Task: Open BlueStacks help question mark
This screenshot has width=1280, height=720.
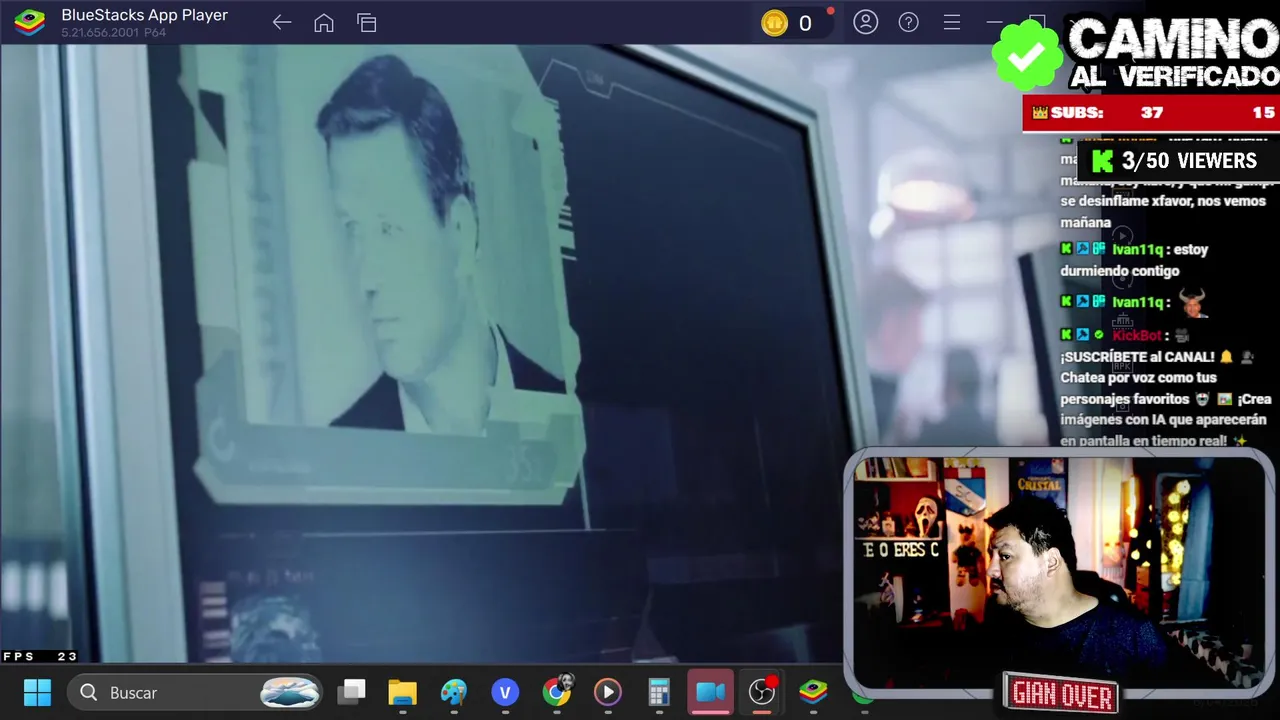Action: pos(909,22)
